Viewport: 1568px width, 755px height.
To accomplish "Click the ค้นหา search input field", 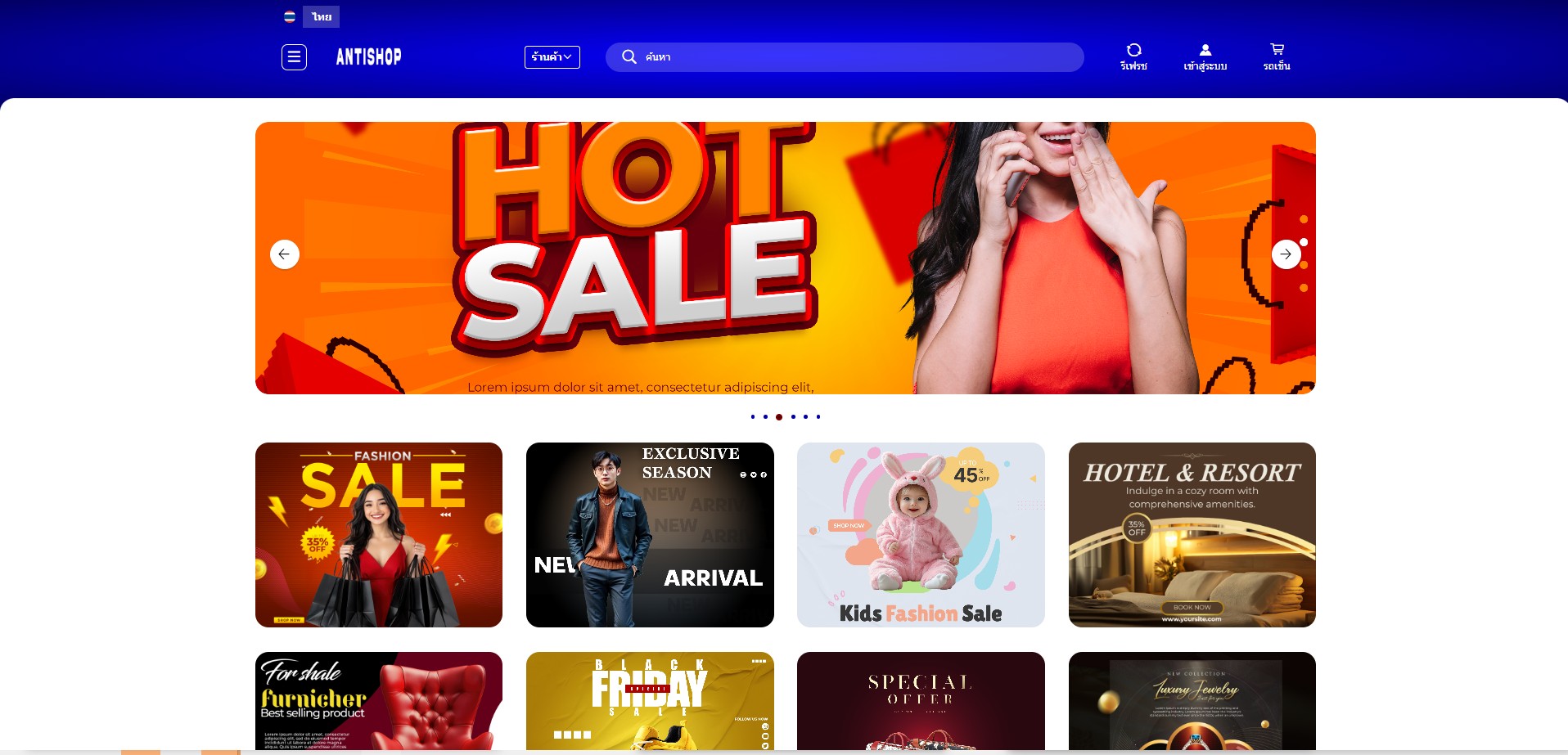I will click(845, 57).
